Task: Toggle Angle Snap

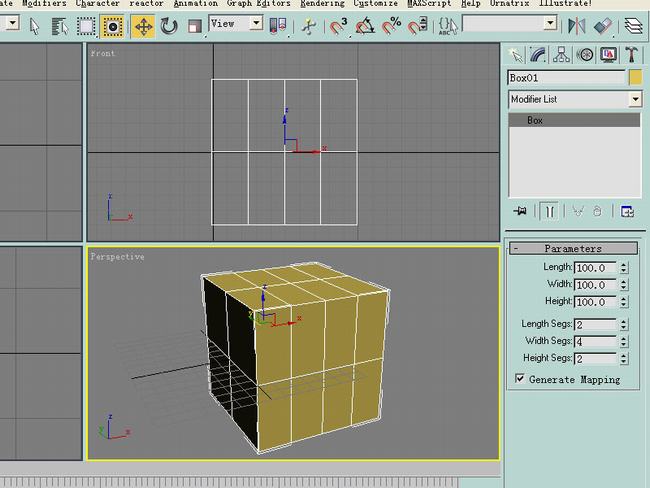Action: pos(365,26)
